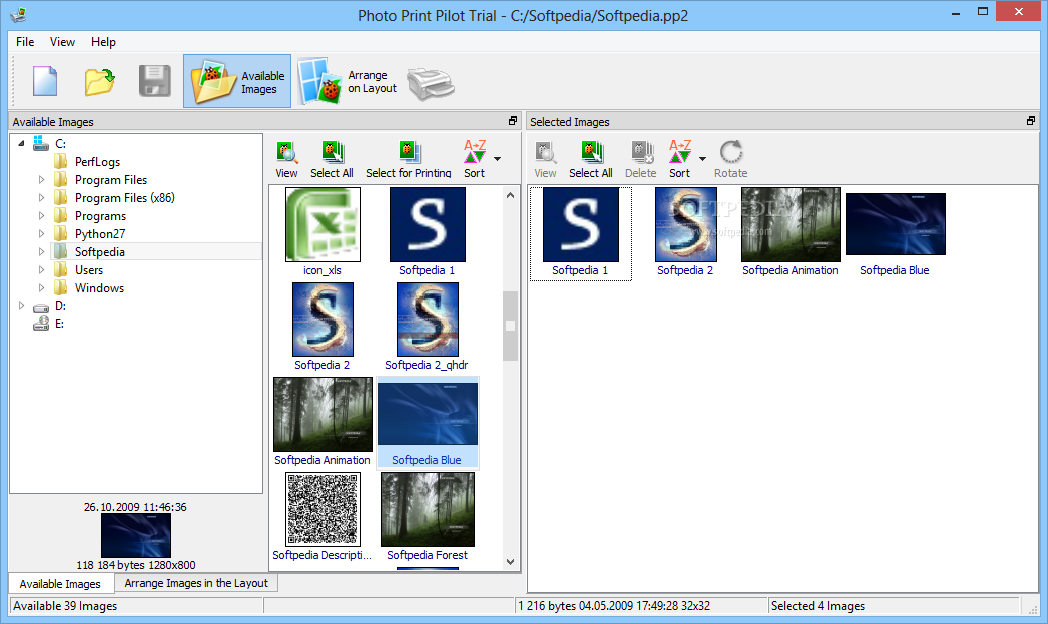Viewport: 1048px width, 624px height.
Task: Expand the Program Files folder
Action: pyautogui.click(x=41, y=180)
